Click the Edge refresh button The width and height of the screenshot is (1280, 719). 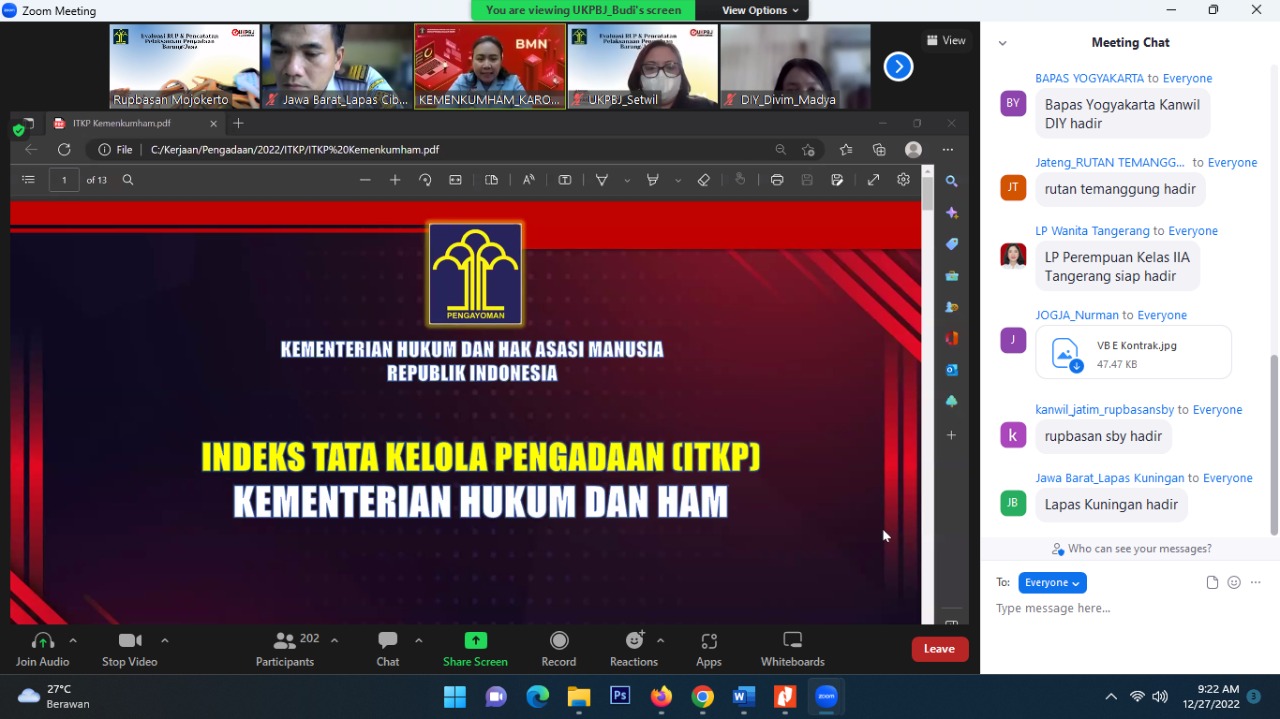coord(64,150)
